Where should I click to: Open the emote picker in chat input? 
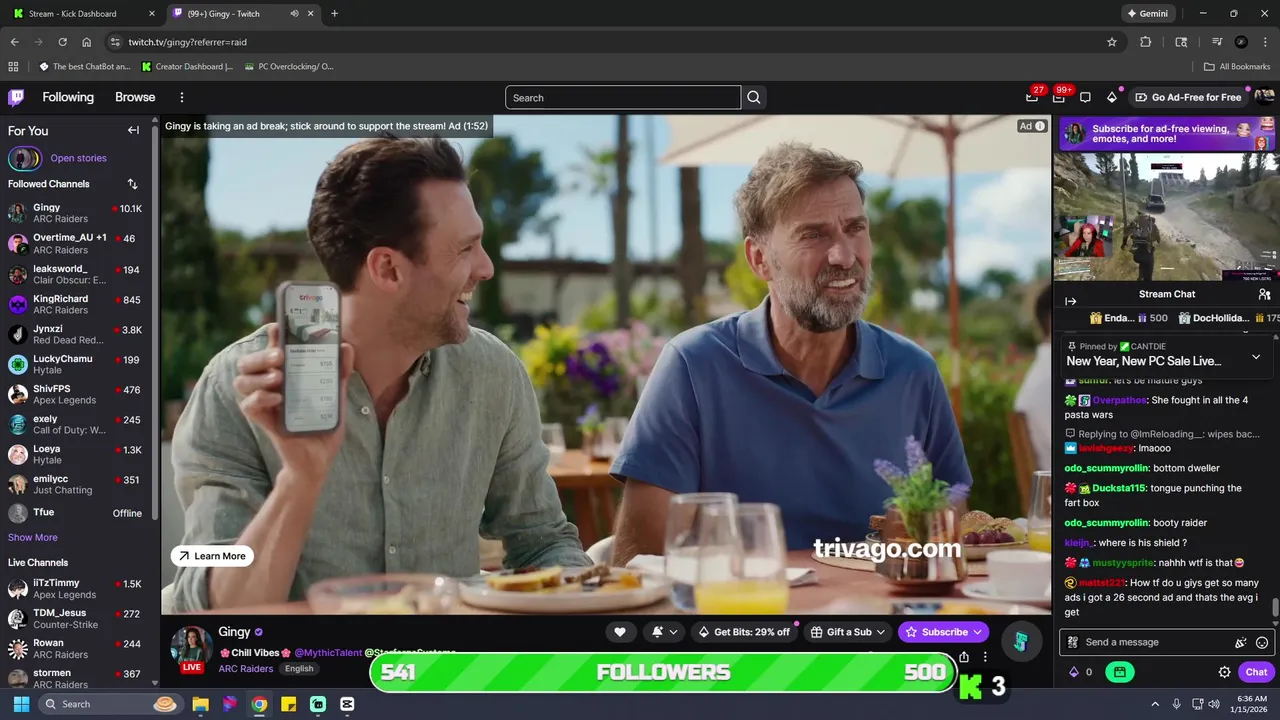pos(1262,642)
